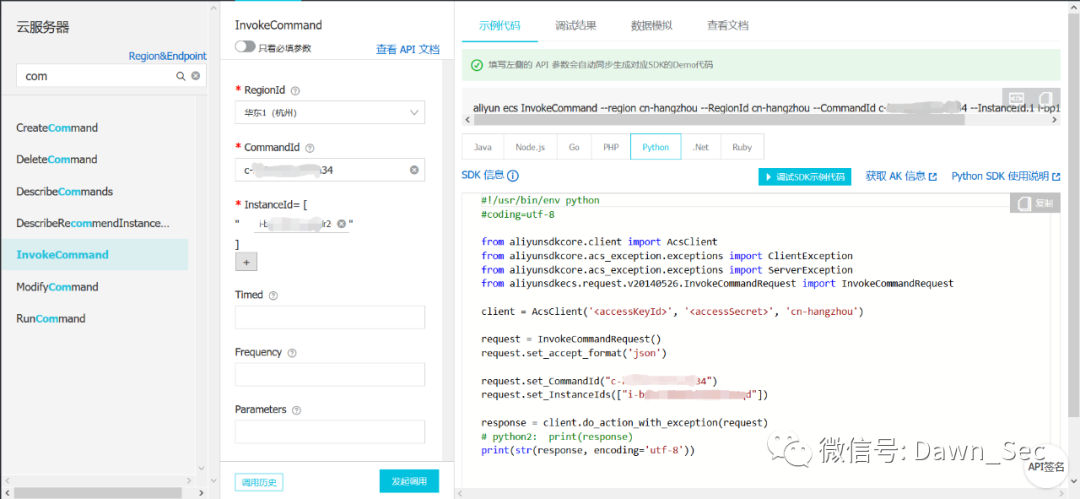Click the SDK 信息 info icon
The width and height of the screenshot is (1080, 499).
513,176
